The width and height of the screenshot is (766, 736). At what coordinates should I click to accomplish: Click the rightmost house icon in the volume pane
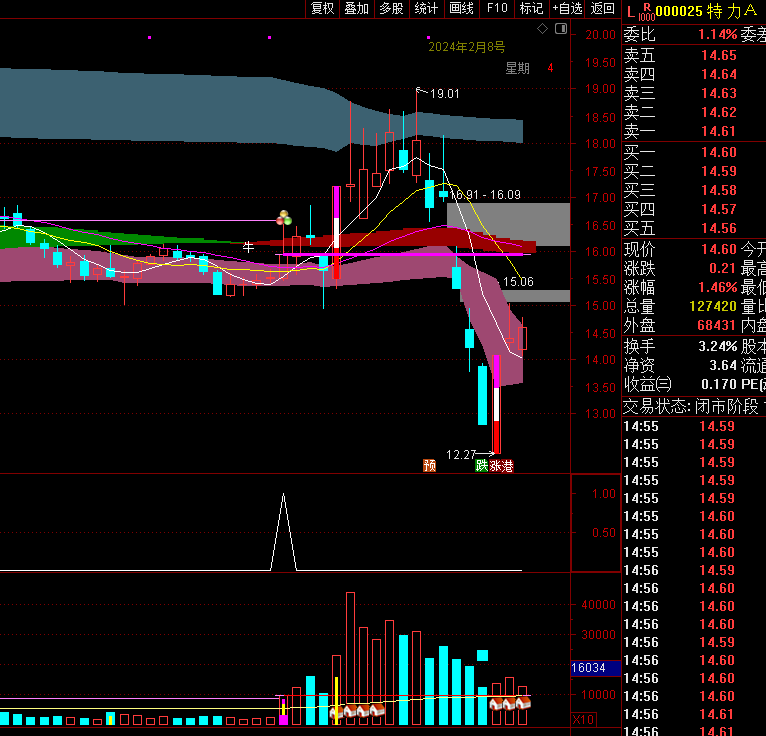click(523, 703)
